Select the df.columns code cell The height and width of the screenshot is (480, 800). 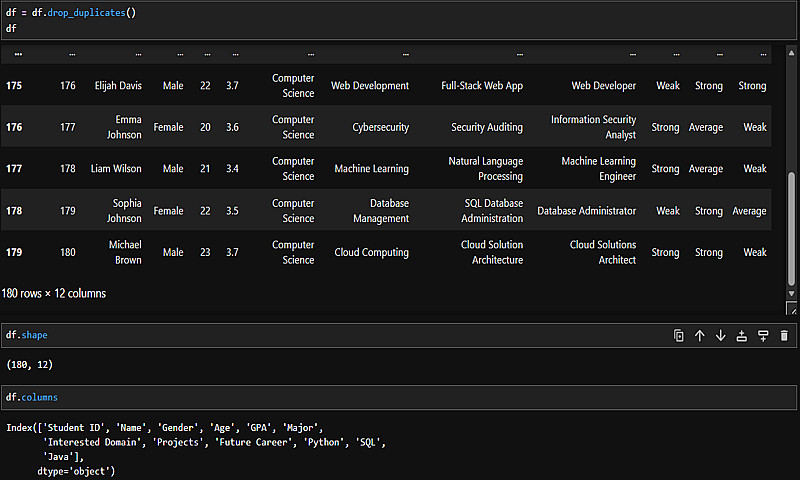coord(300,397)
